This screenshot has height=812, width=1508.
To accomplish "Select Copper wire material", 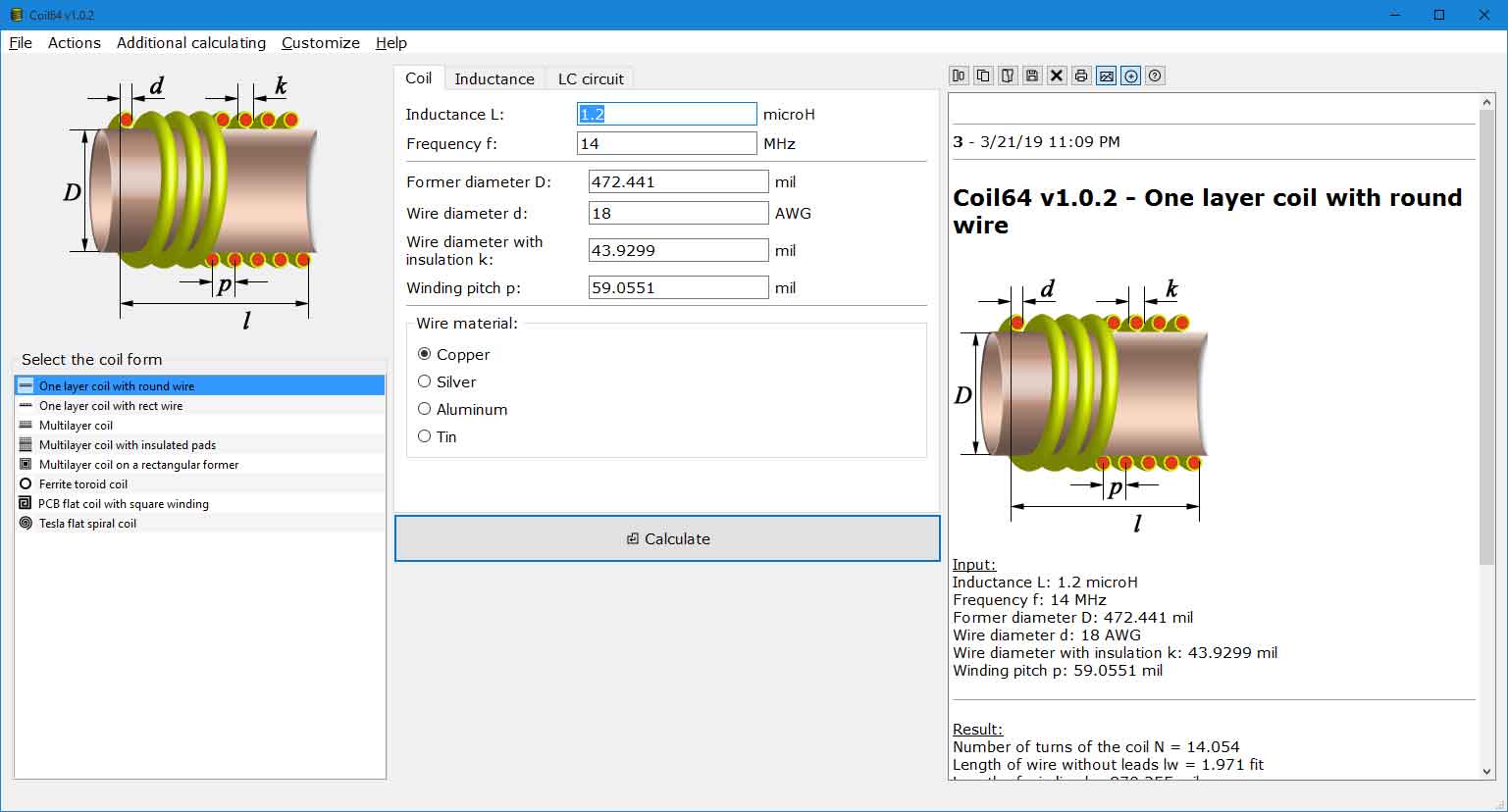I will coord(453,354).
